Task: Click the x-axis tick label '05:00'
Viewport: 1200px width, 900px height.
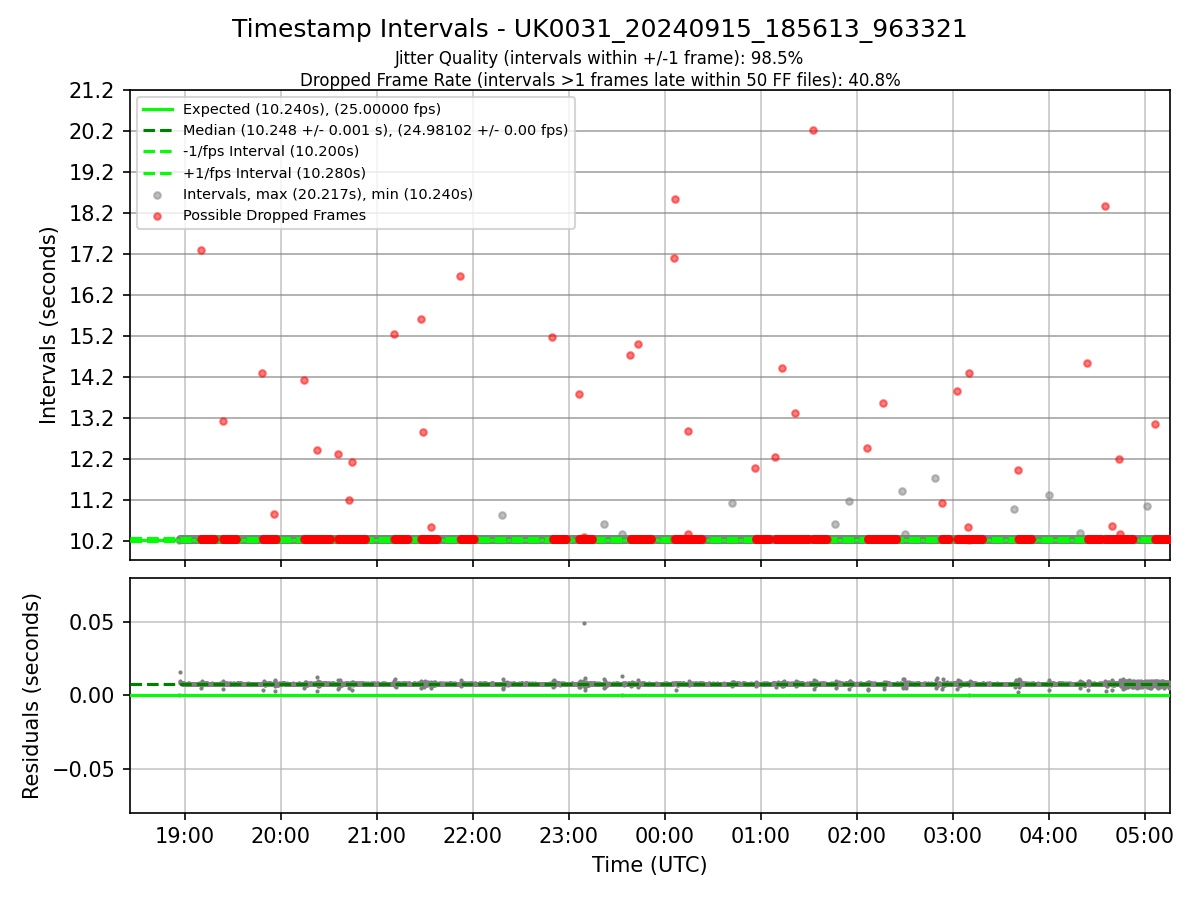Action: 1144,835
